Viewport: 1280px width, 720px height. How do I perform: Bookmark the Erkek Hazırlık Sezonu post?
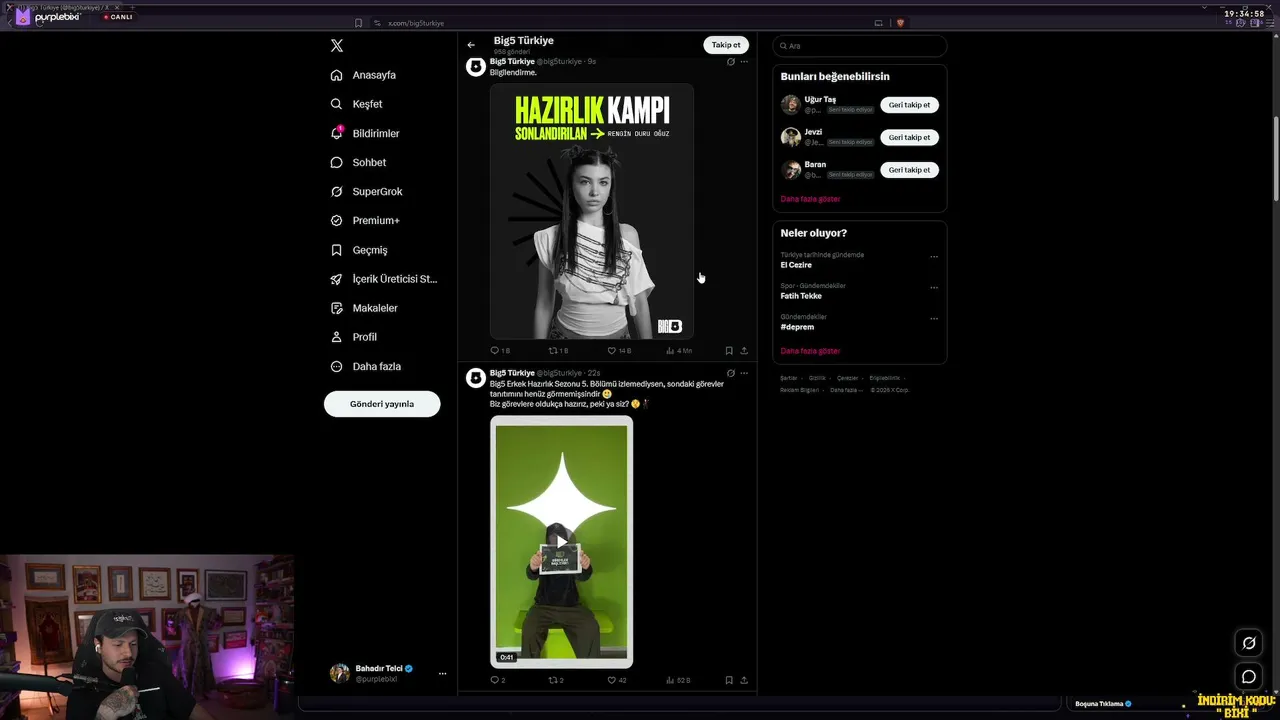[x=729, y=680]
